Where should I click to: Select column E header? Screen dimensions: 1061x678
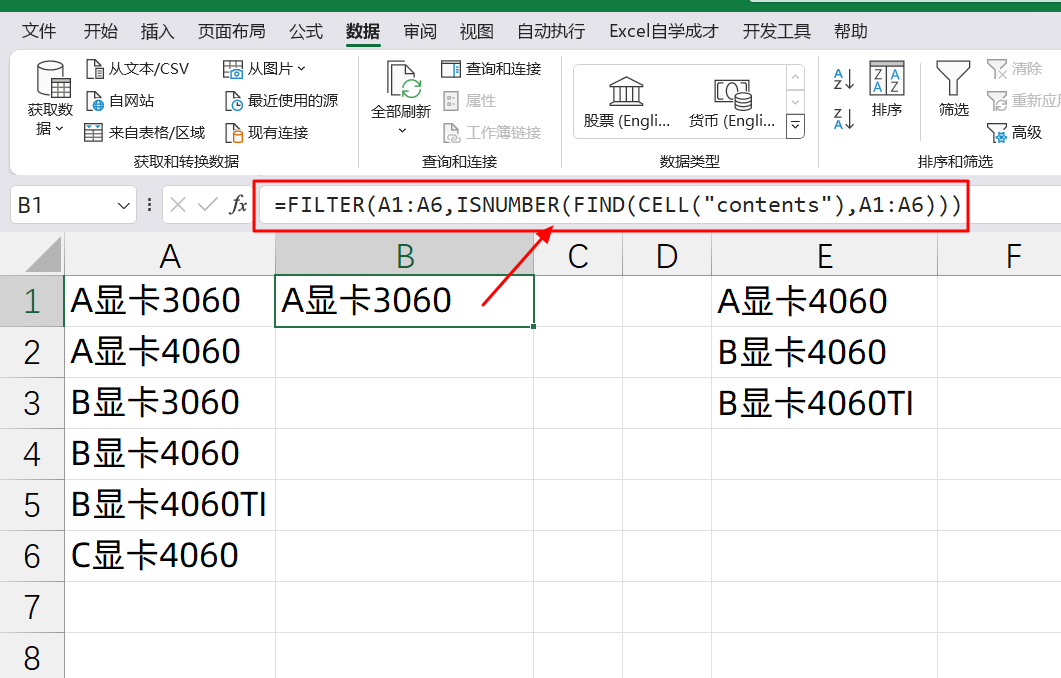coord(824,256)
